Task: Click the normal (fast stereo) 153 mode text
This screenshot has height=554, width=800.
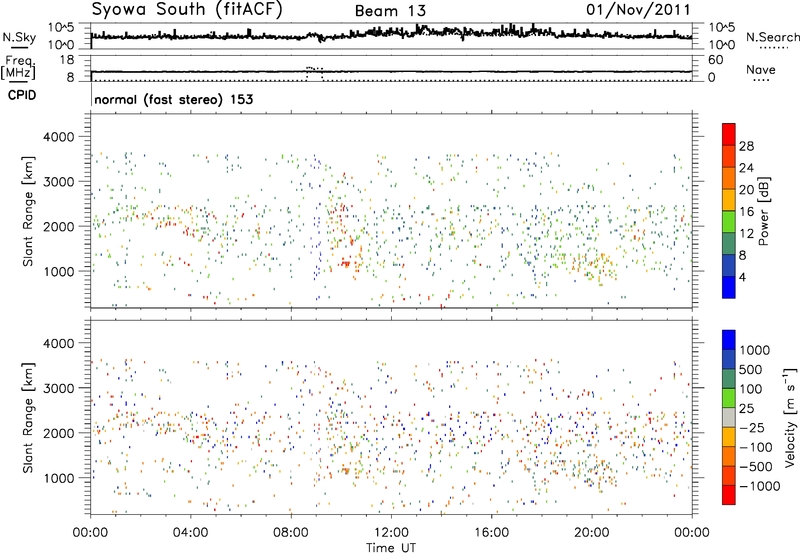Action: [x=173, y=99]
